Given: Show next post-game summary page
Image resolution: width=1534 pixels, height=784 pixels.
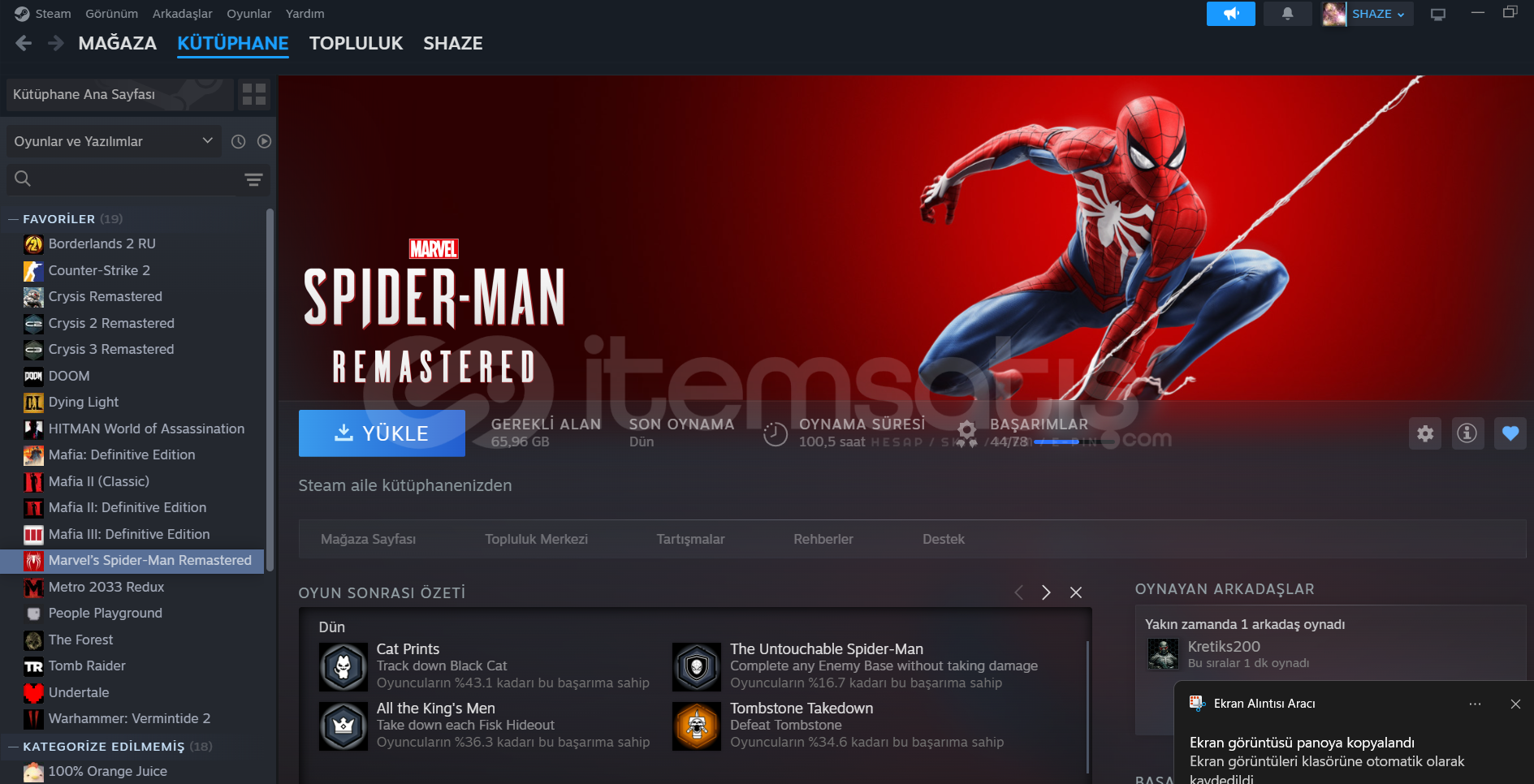Looking at the screenshot, I should [1046, 592].
